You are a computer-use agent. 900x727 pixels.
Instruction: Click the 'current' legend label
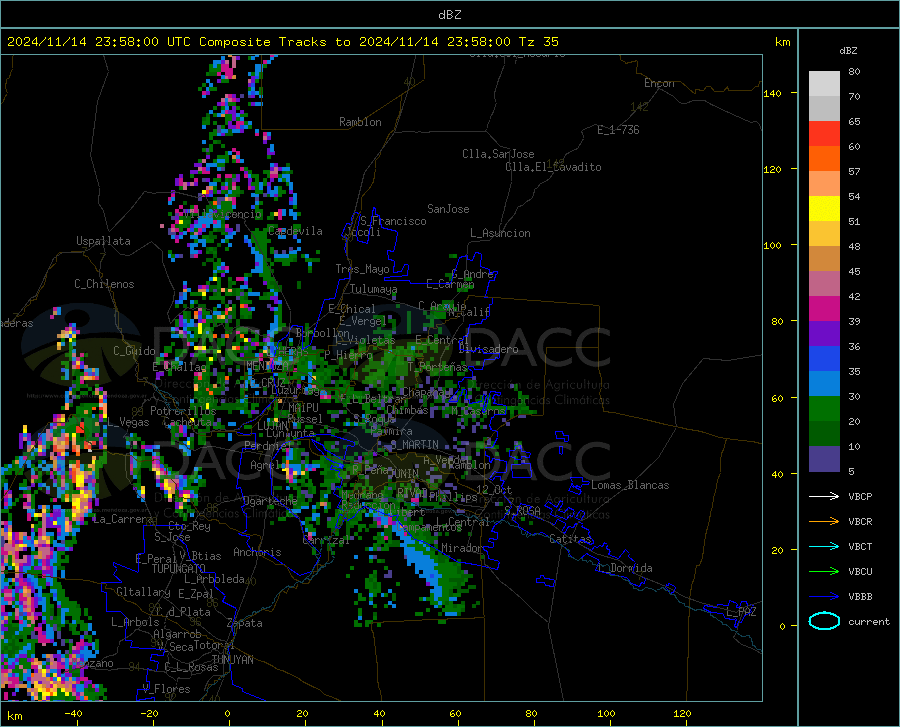(x=869, y=621)
